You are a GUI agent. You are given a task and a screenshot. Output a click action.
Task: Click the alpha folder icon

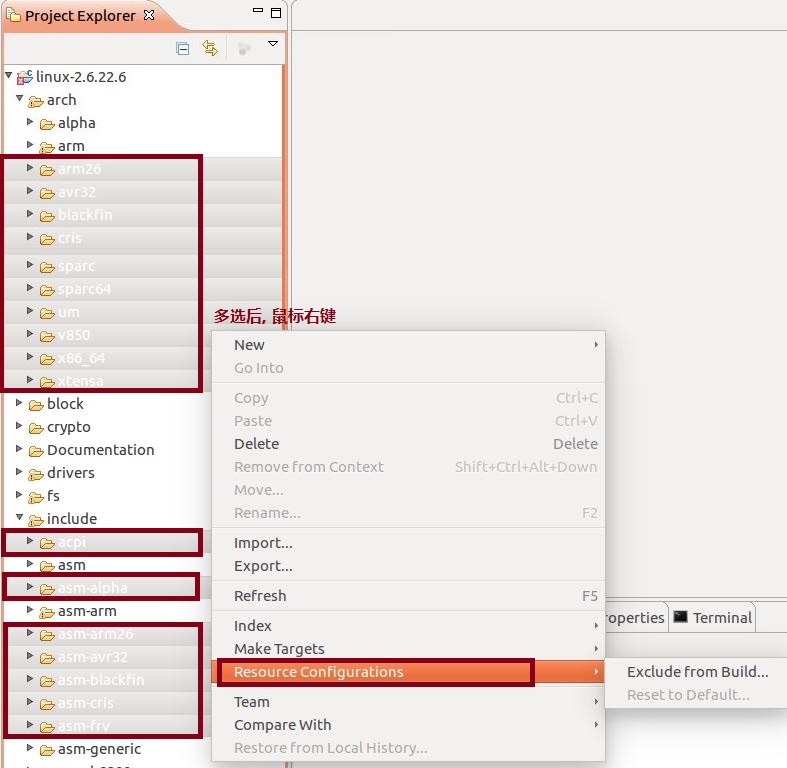pos(47,124)
